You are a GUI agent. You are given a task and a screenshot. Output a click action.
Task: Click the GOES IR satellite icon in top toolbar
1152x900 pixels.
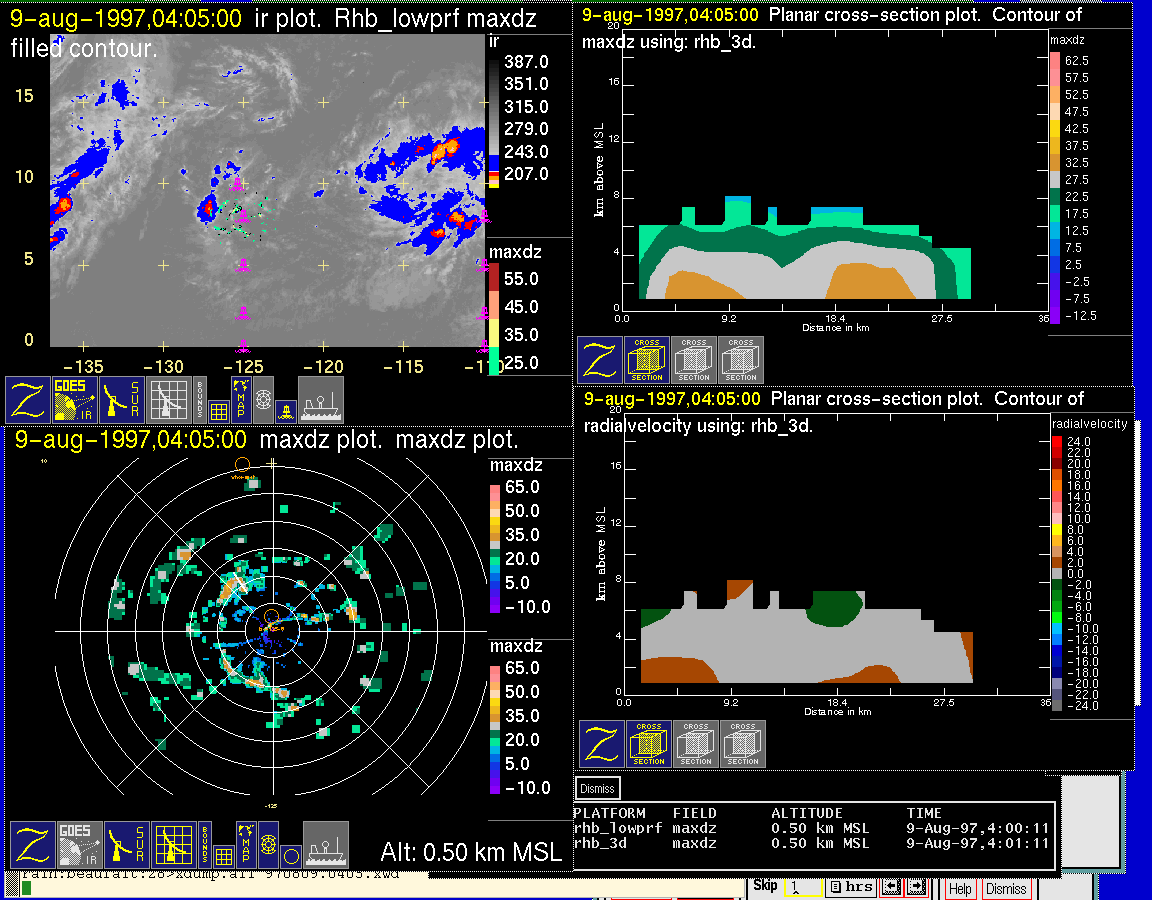click(x=75, y=399)
